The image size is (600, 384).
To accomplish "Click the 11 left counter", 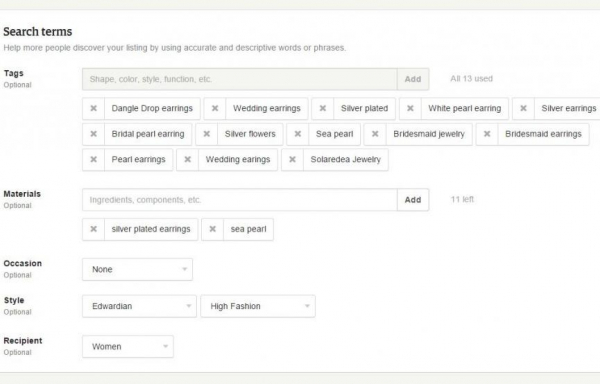I will (x=462, y=199).
